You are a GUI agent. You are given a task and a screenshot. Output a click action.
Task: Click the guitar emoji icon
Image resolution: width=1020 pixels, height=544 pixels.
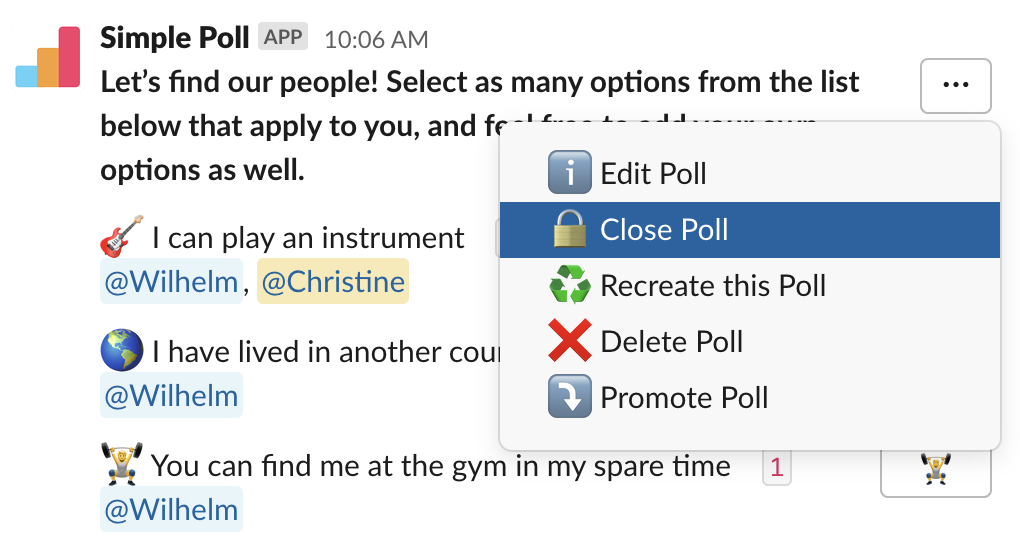tap(122, 237)
